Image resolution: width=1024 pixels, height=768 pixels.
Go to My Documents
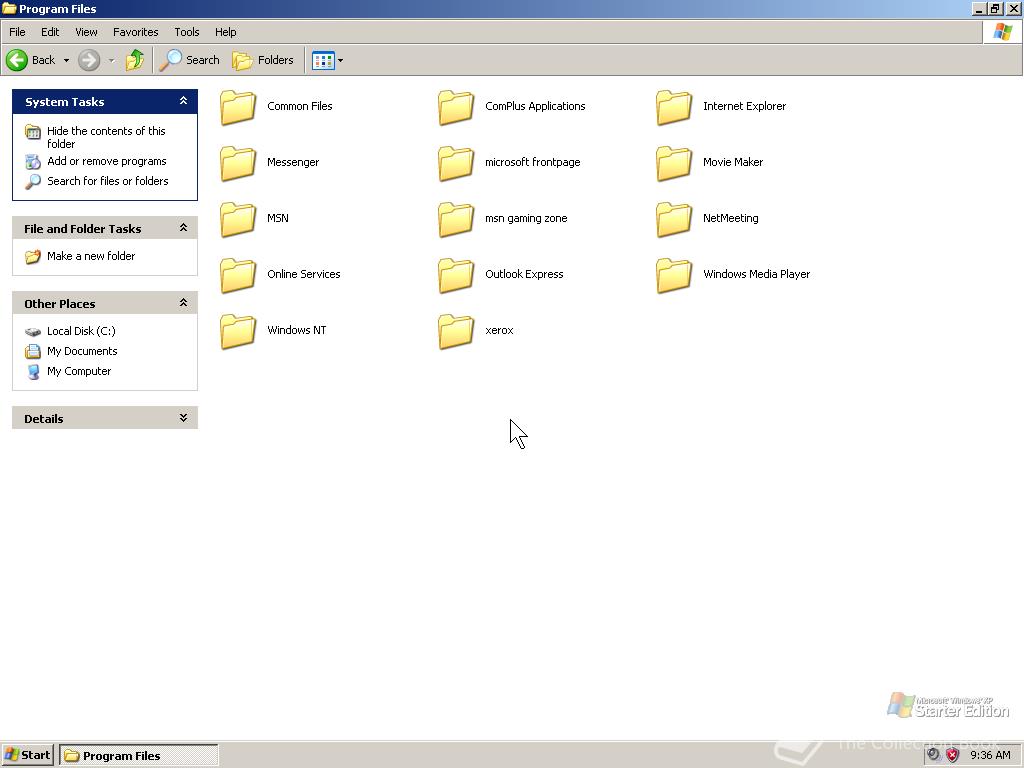pos(82,351)
